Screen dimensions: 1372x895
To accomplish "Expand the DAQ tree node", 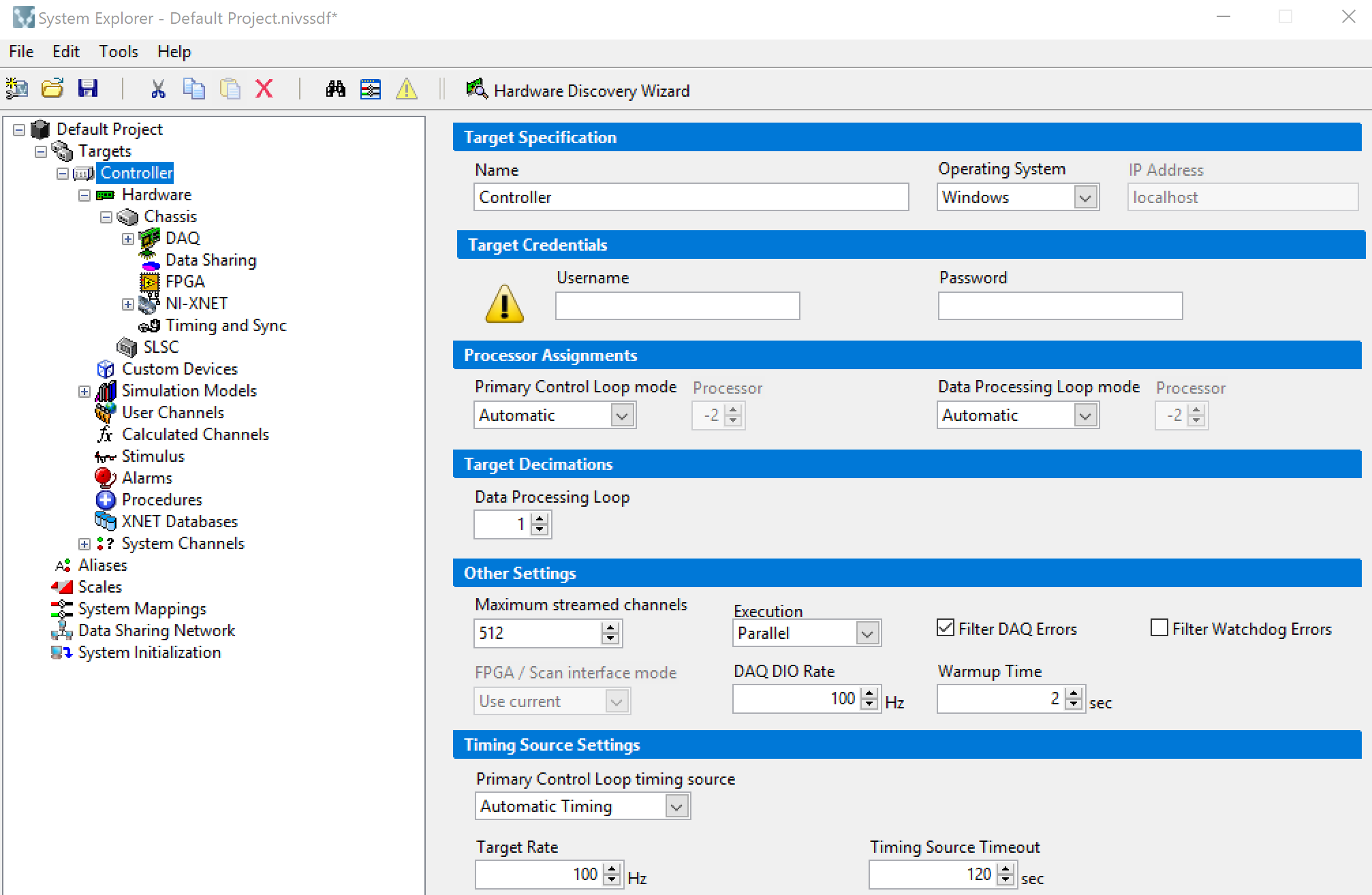I will pos(128,238).
